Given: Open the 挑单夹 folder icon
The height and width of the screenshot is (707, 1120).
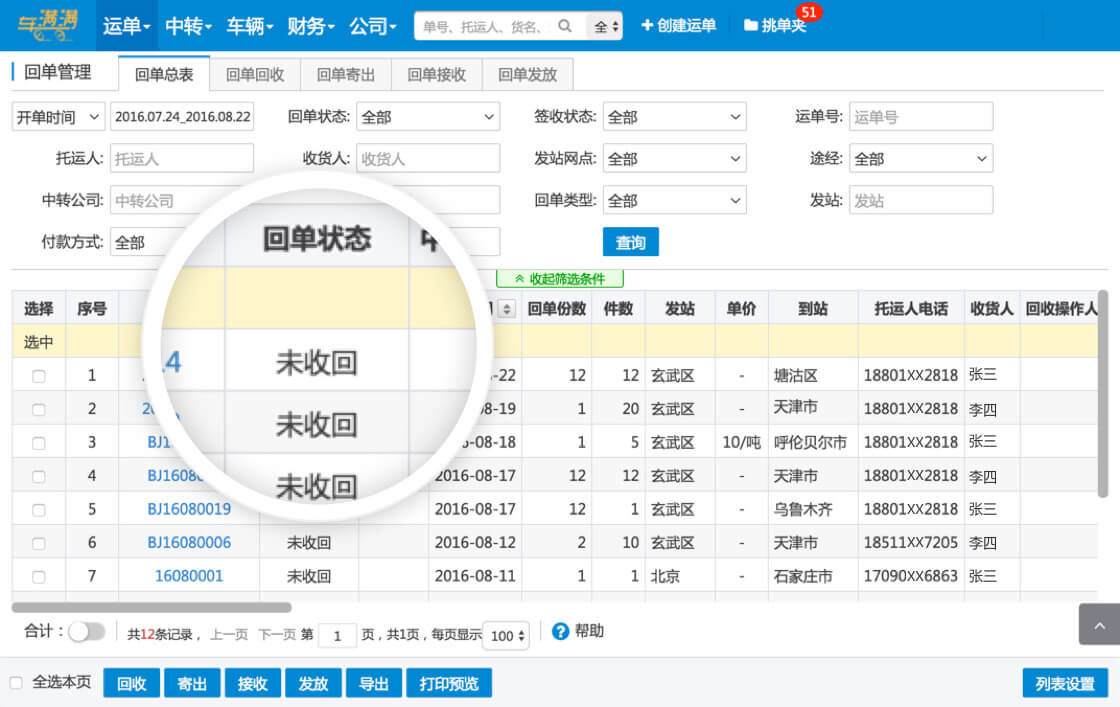Looking at the screenshot, I should 751,26.
